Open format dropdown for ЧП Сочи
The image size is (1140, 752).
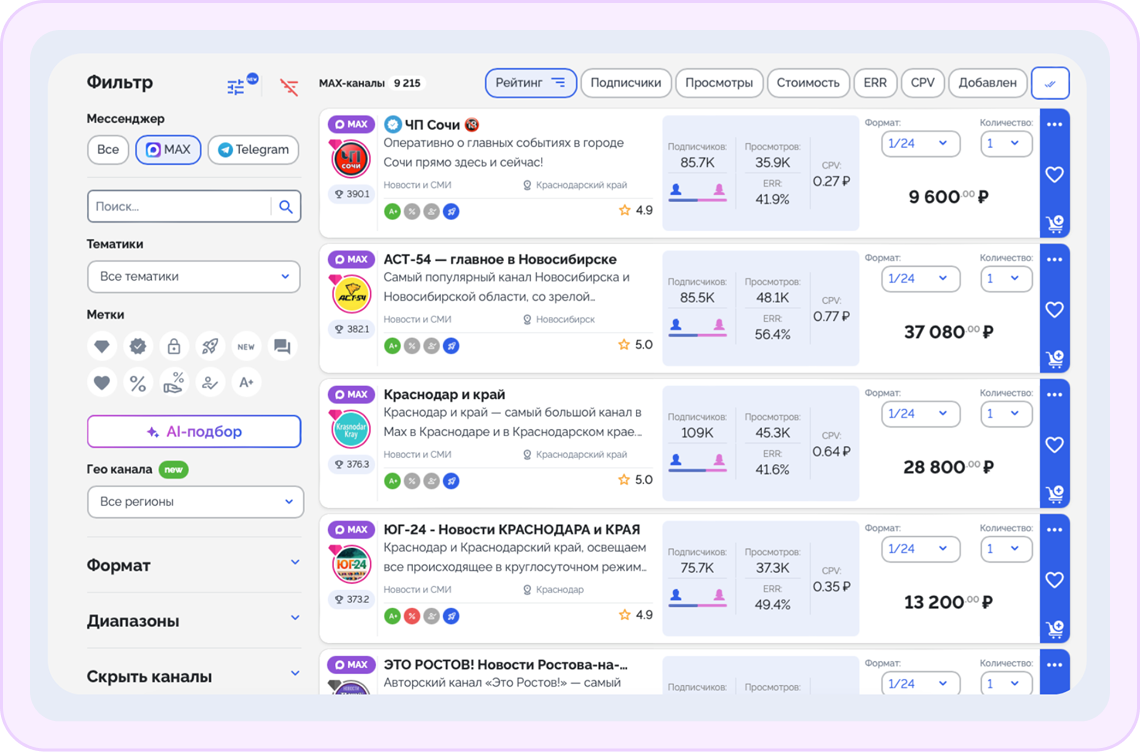pos(920,143)
